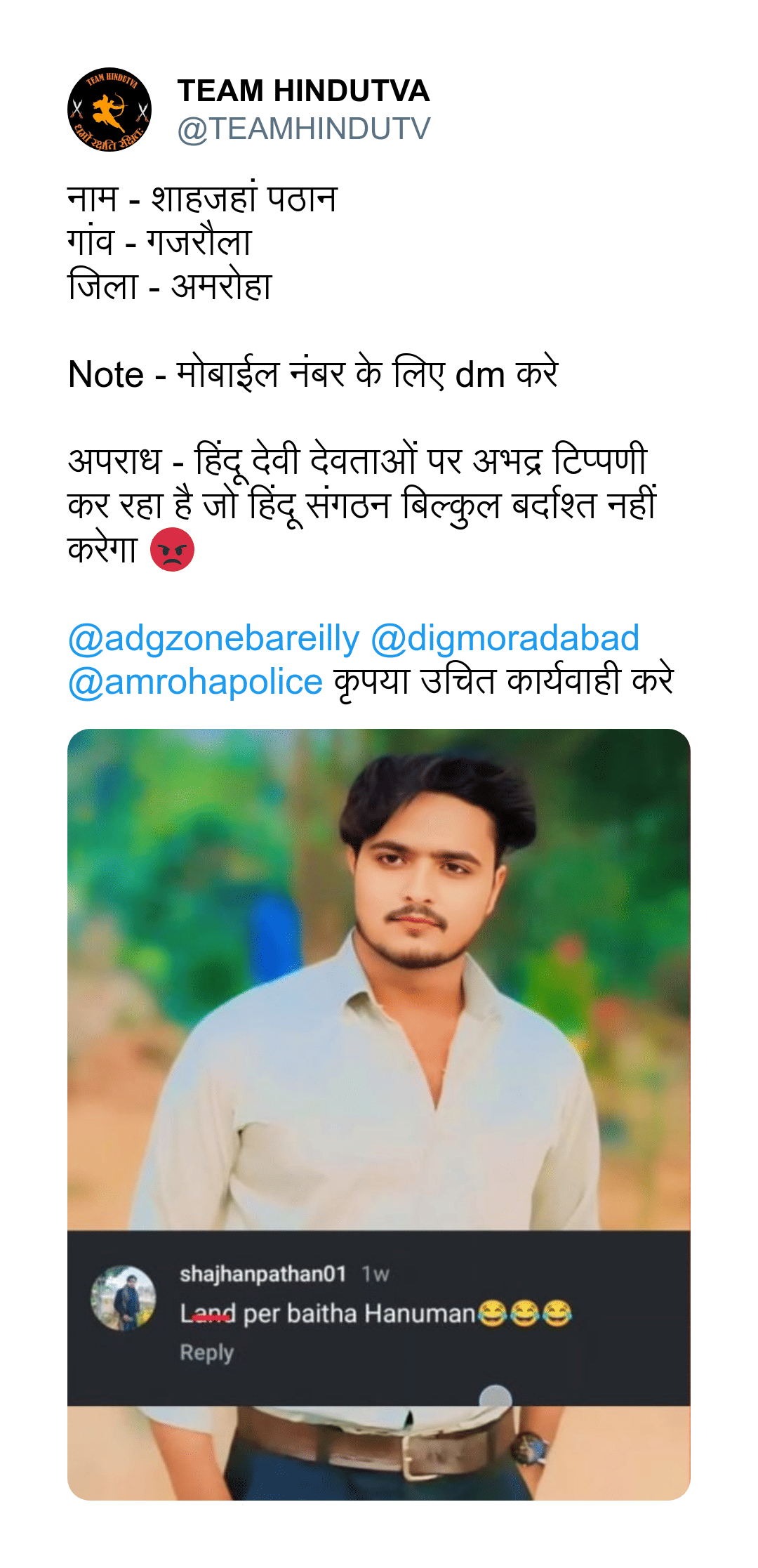The height and width of the screenshot is (1568, 758).
Task: Click the red angry face emoji
Action: (x=172, y=549)
